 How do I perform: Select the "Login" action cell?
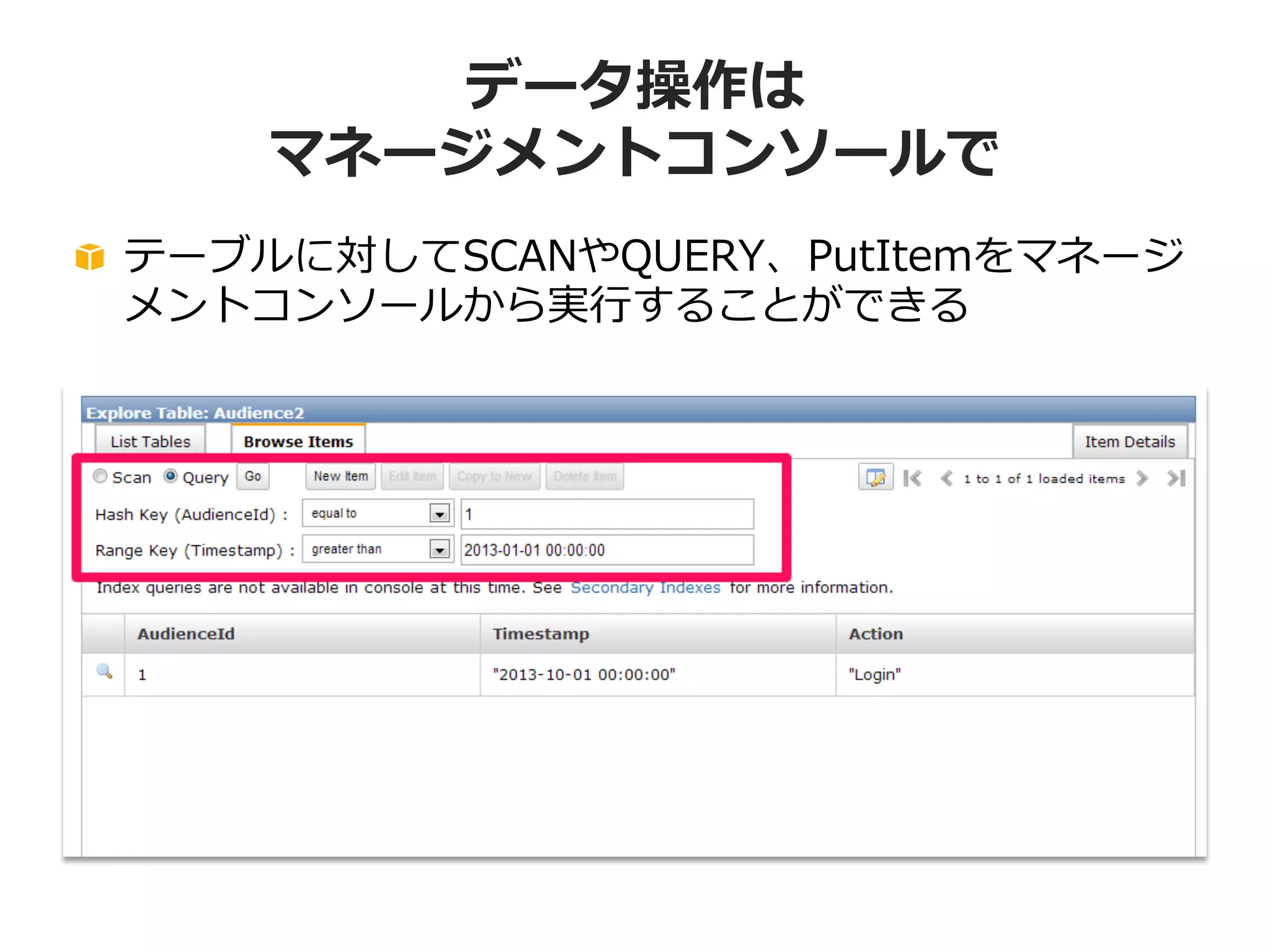click(1015, 674)
